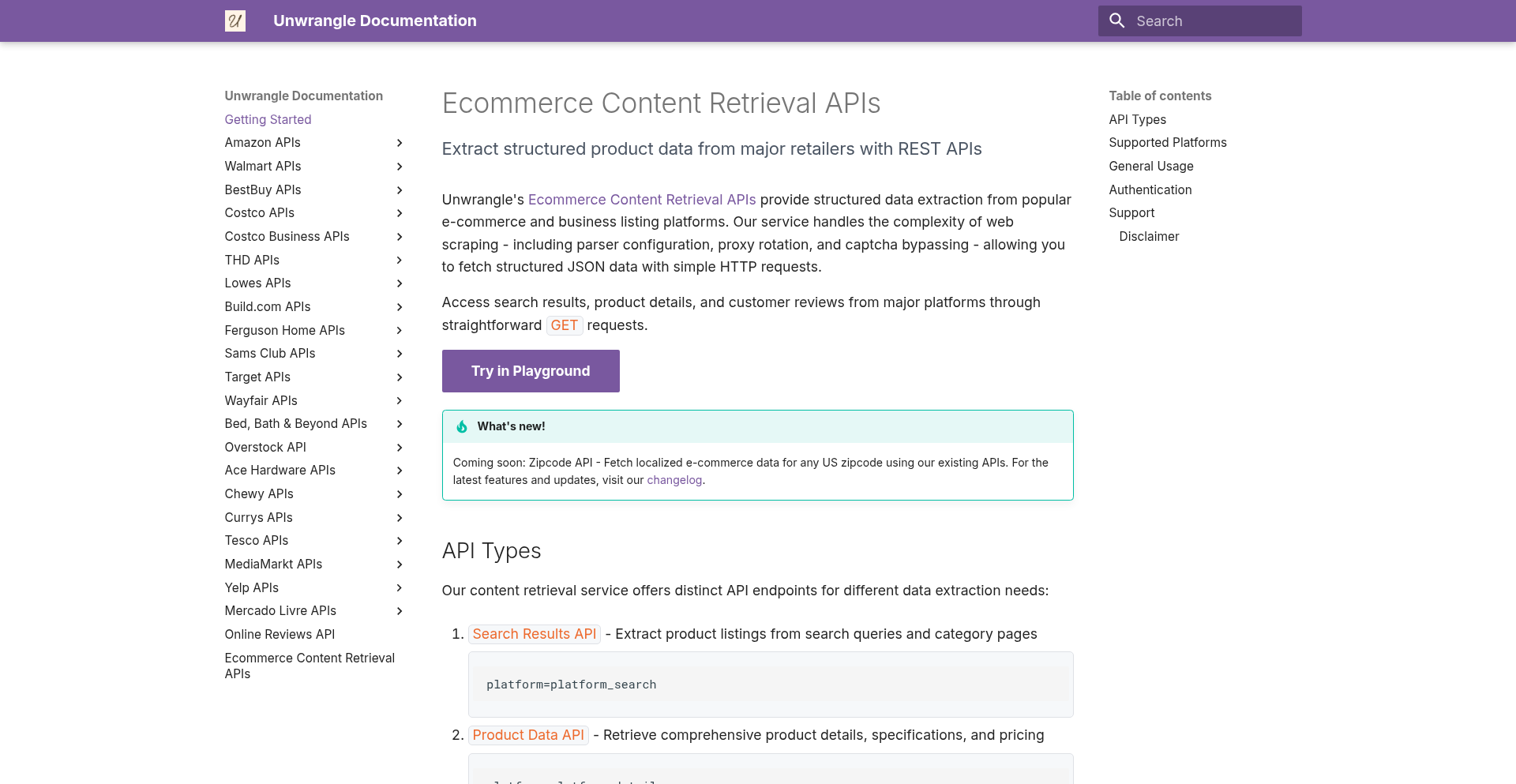Jump to Supported Platforms in contents
1516x784 pixels.
point(1167,142)
